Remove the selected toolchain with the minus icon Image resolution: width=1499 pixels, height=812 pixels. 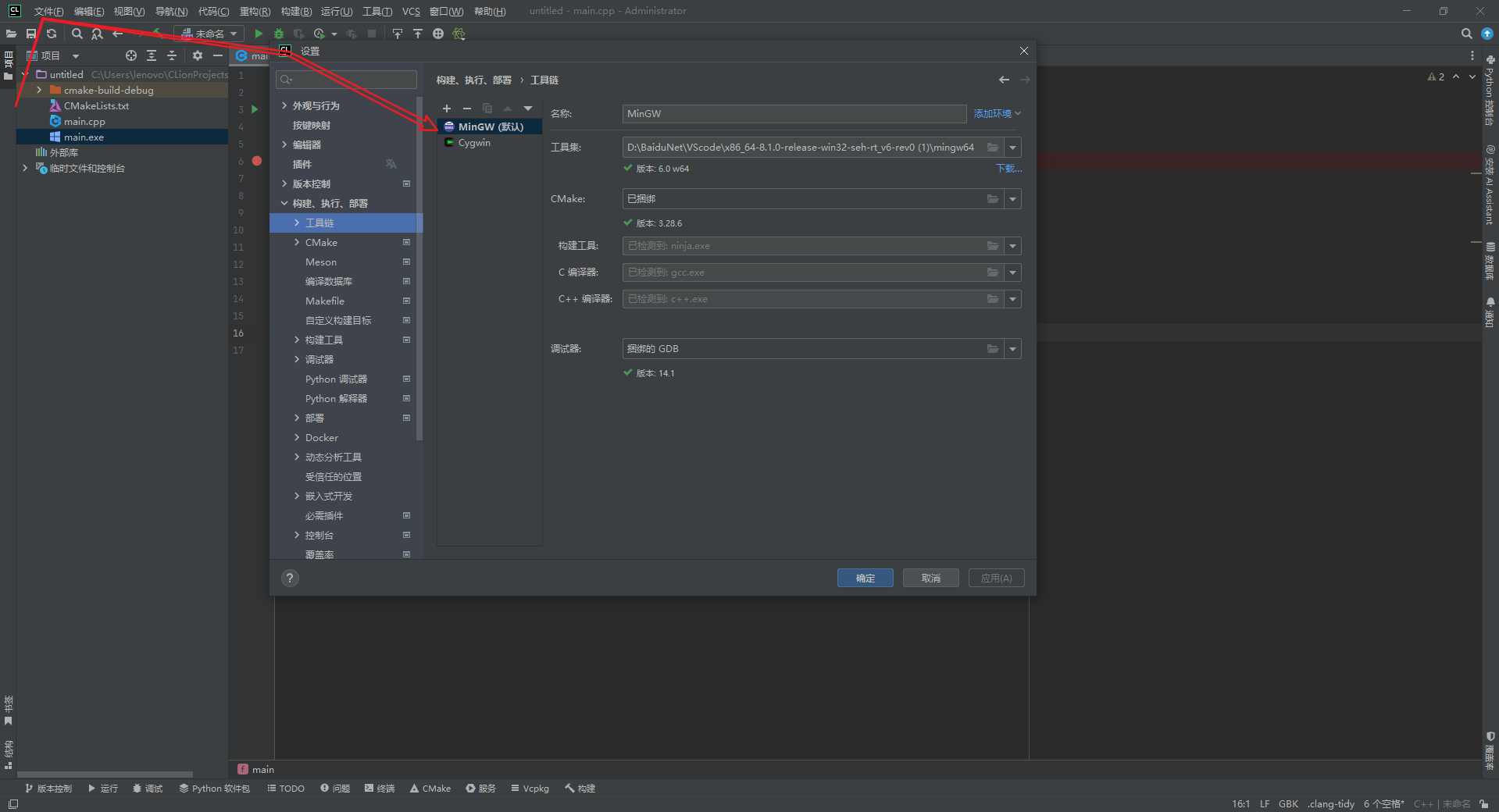pyautogui.click(x=467, y=109)
